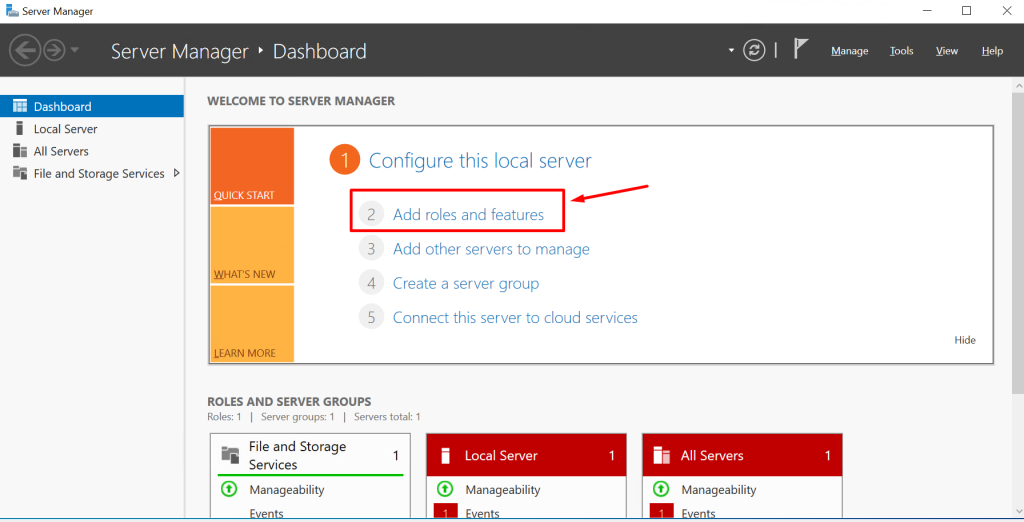Viewport: 1024px width, 522px height.
Task: Open dropdown arrow left of refresh
Action: point(731,51)
